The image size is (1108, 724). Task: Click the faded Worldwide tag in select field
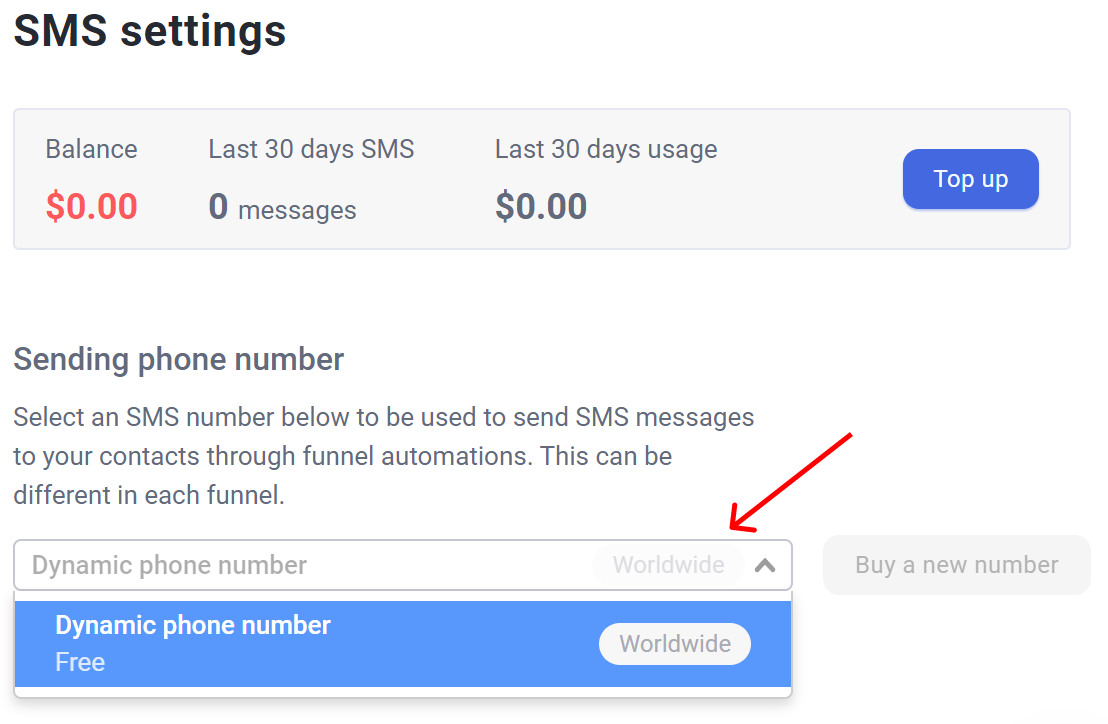[668, 565]
